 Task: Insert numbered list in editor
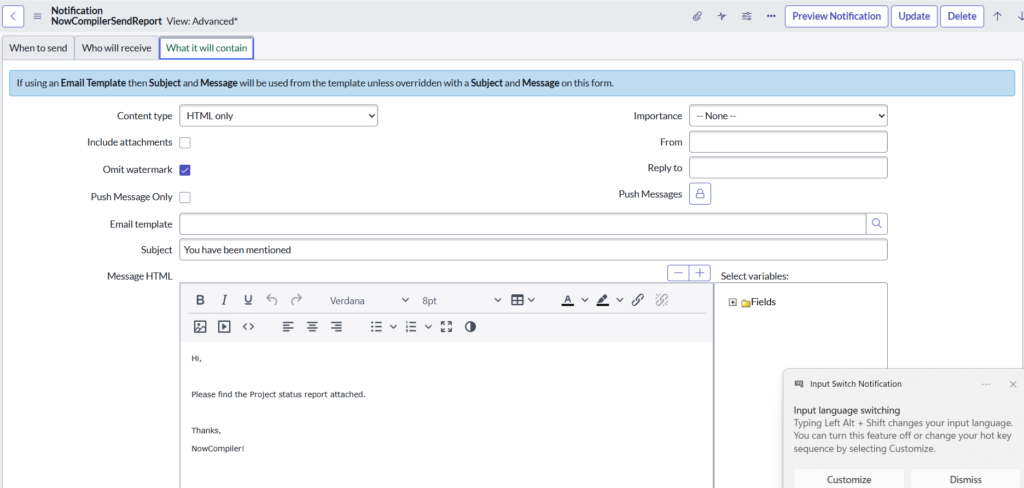[411, 327]
